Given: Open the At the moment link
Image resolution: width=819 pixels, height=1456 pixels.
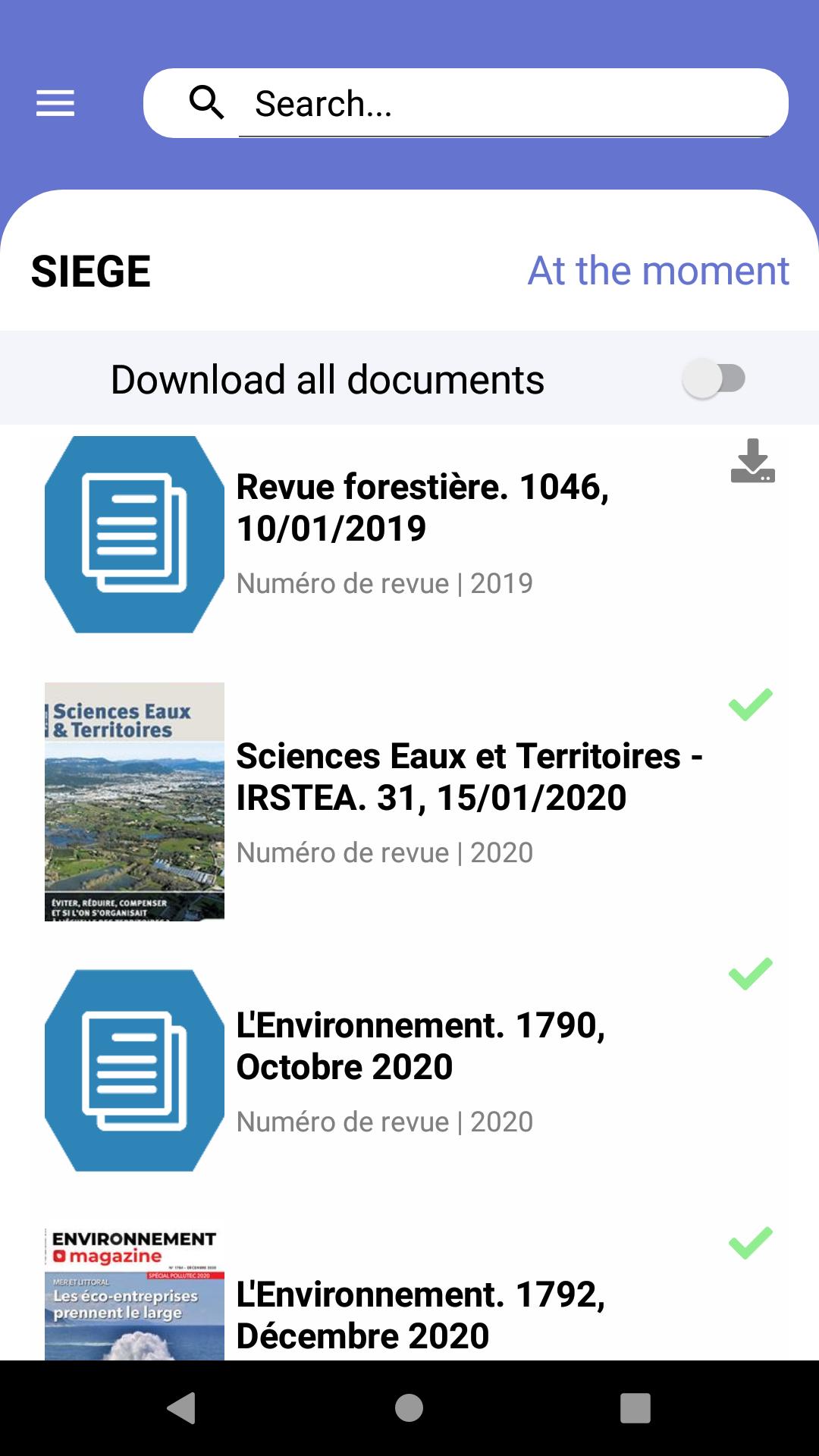Looking at the screenshot, I should (x=658, y=271).
